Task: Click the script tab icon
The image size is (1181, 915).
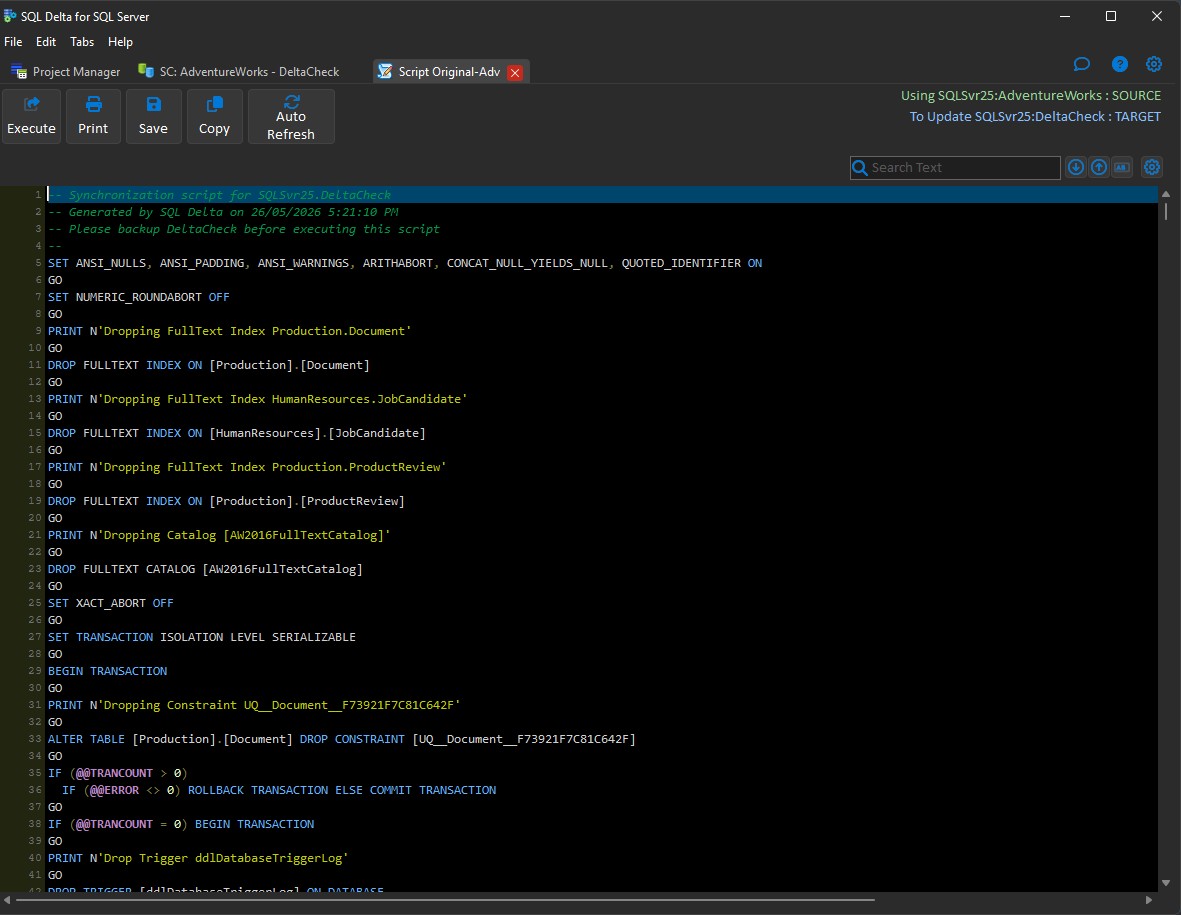Action: (x=385, y=72)
